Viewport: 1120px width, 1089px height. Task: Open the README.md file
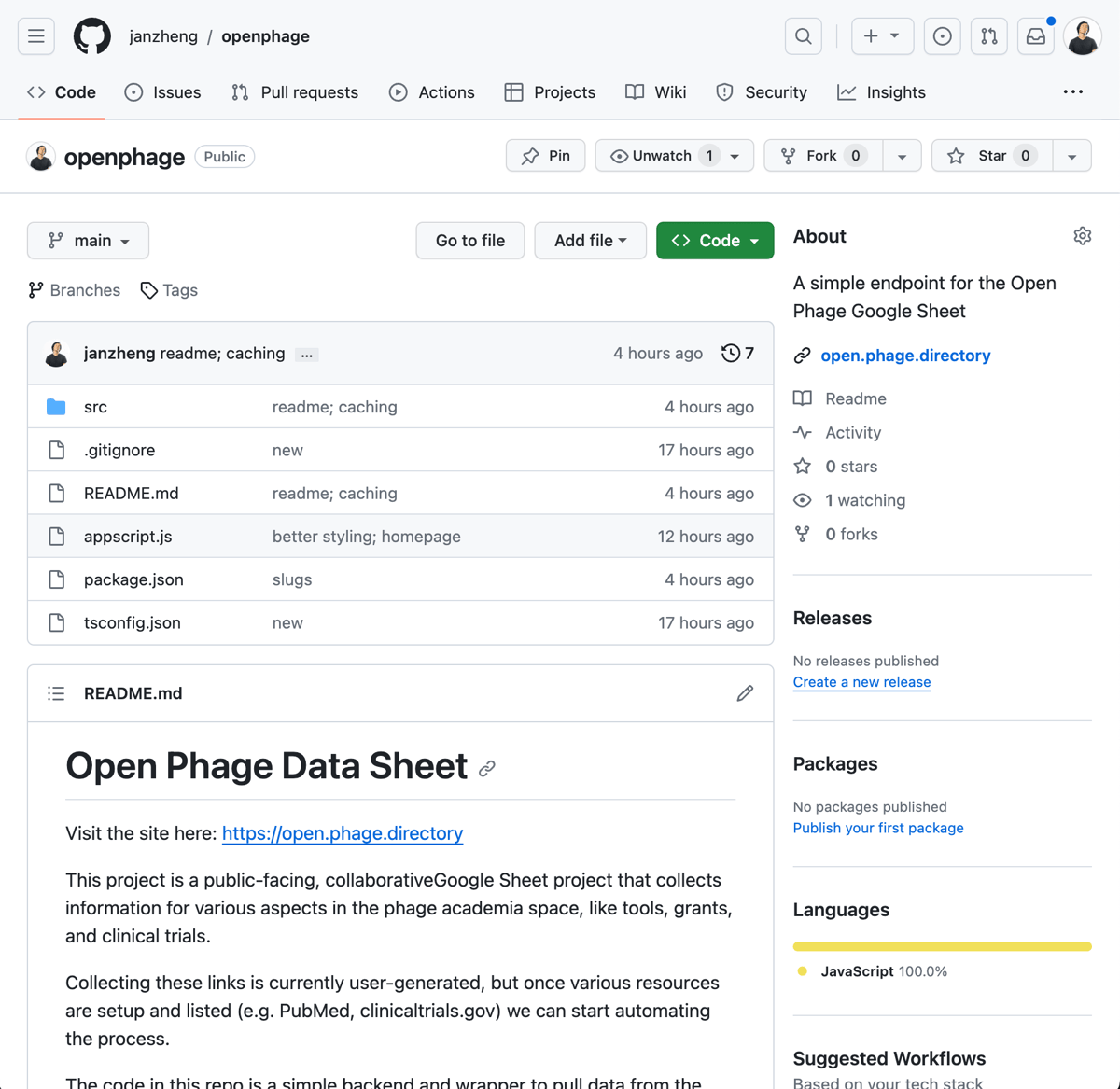[x=131, y=494]
